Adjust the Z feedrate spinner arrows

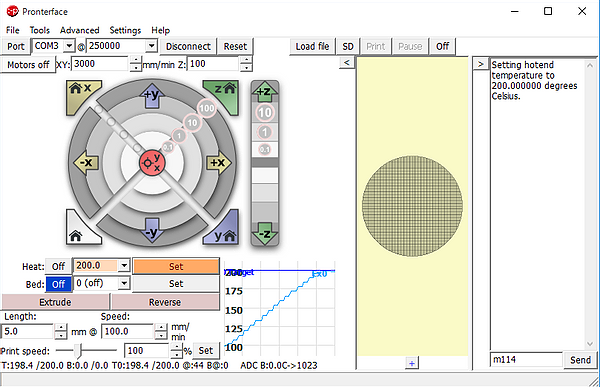coord(246,64)
